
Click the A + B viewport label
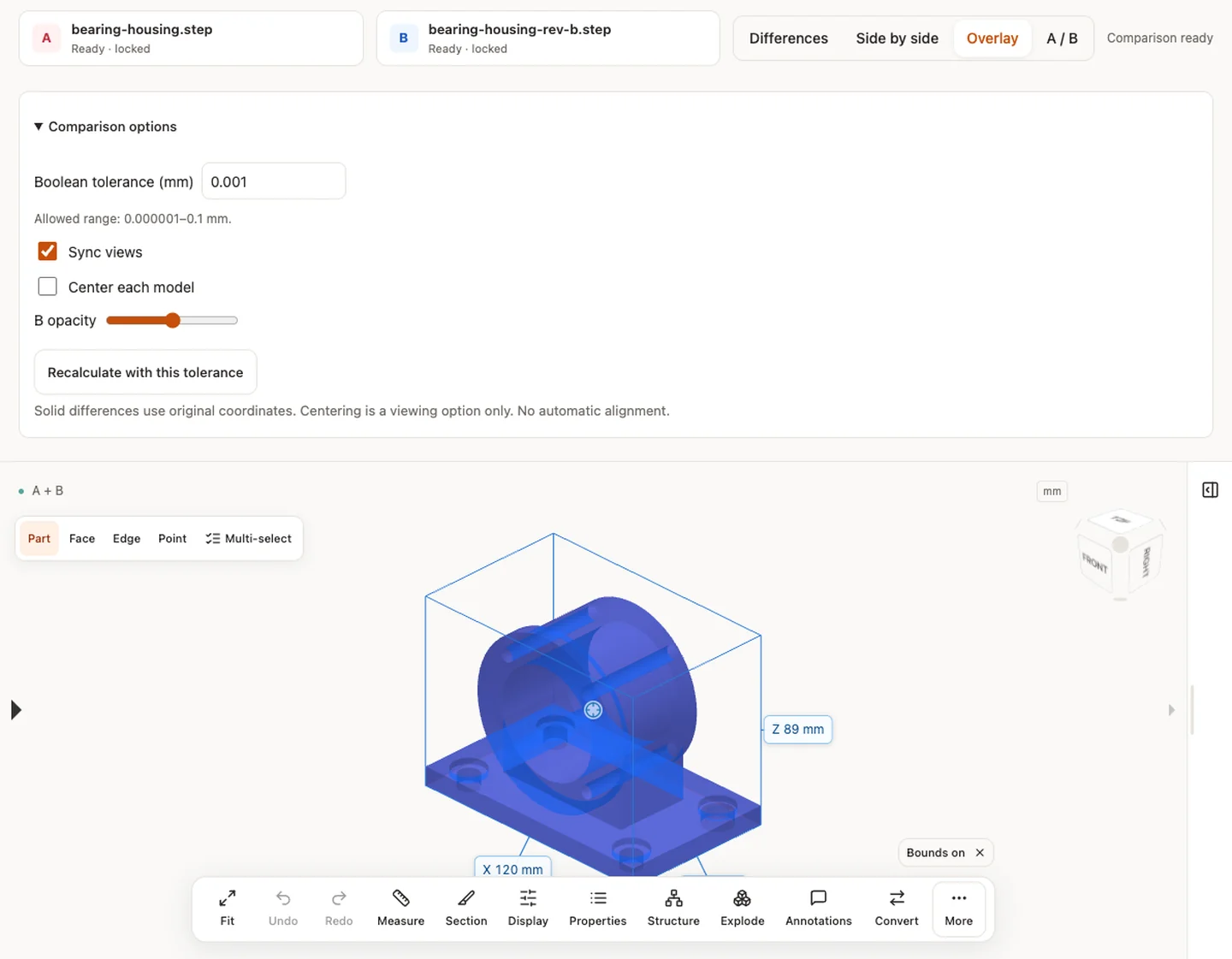click(48, 491)
